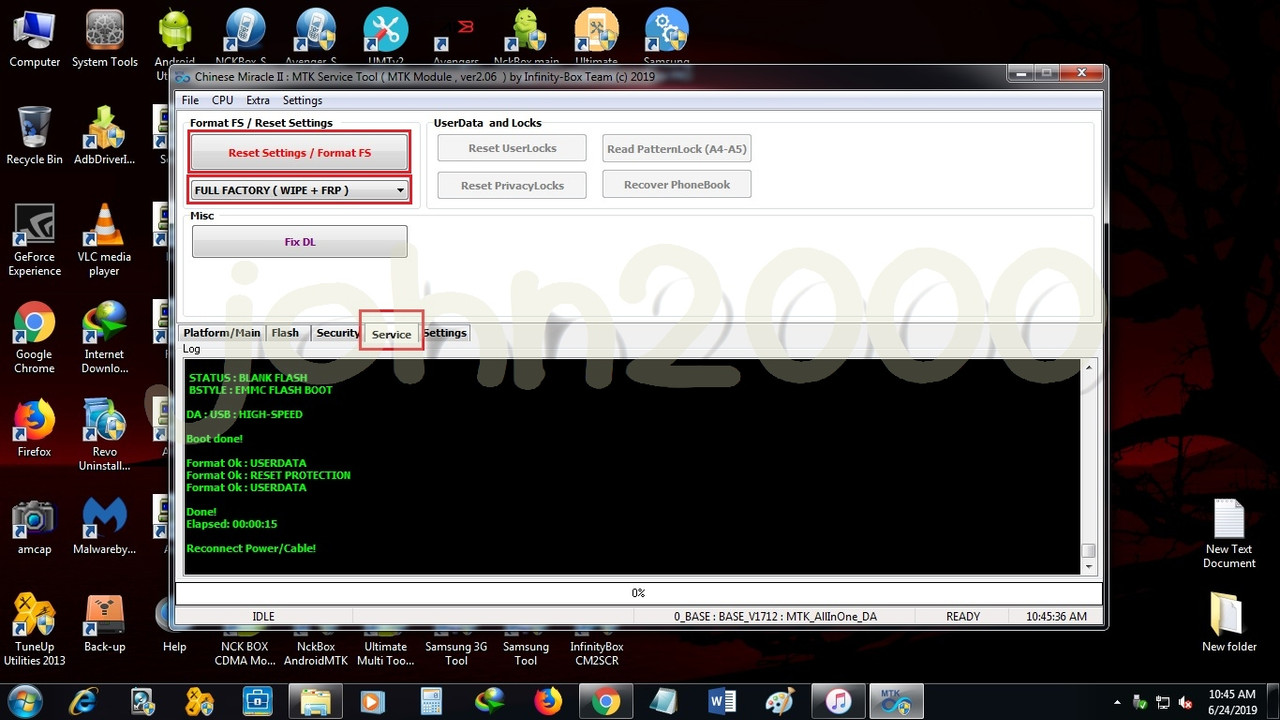Open Samsung 3G Tool shortcut

pos(456,653)
